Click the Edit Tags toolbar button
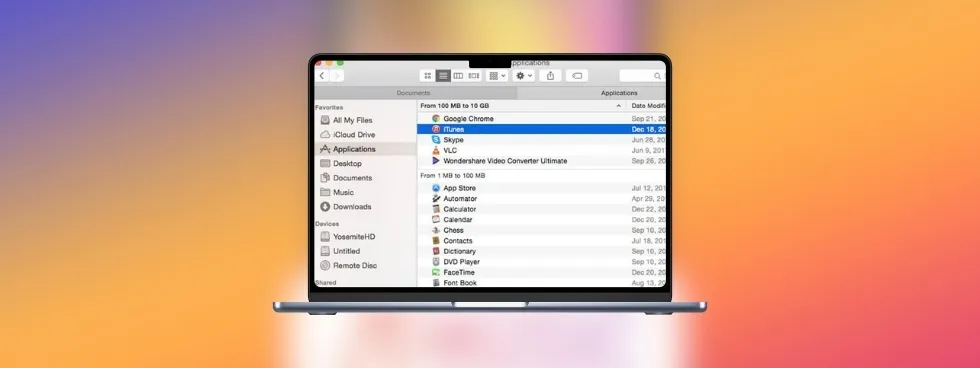This screenshot has width=980, height=368. coord(577,76)
